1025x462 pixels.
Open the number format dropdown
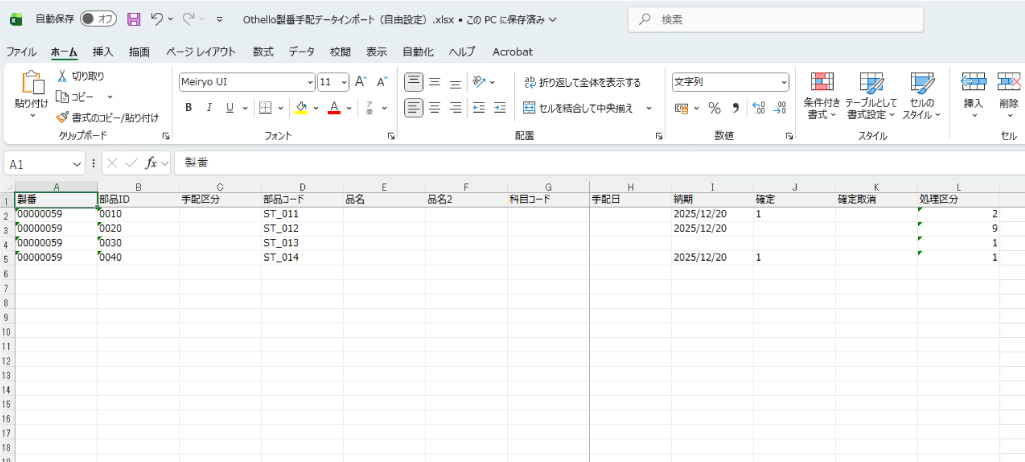coord(783,82)
